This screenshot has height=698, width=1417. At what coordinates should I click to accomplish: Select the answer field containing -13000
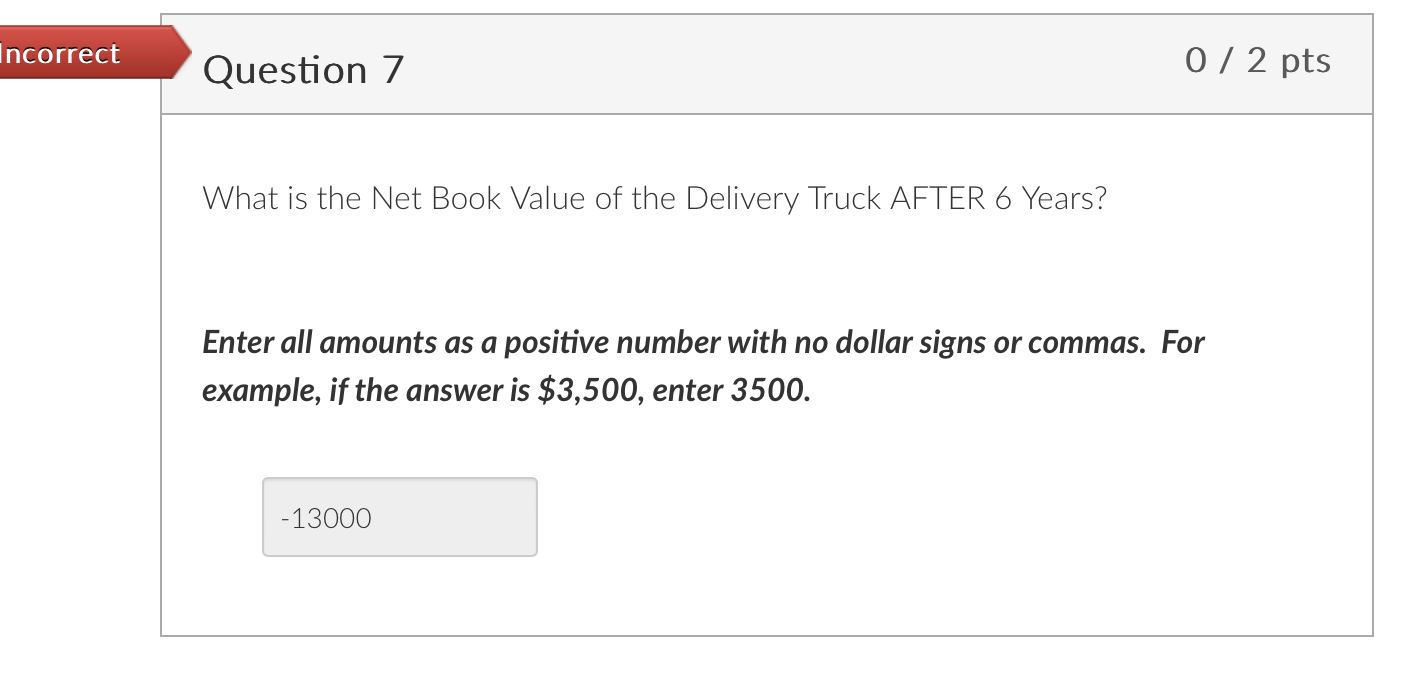click(399, 517)
